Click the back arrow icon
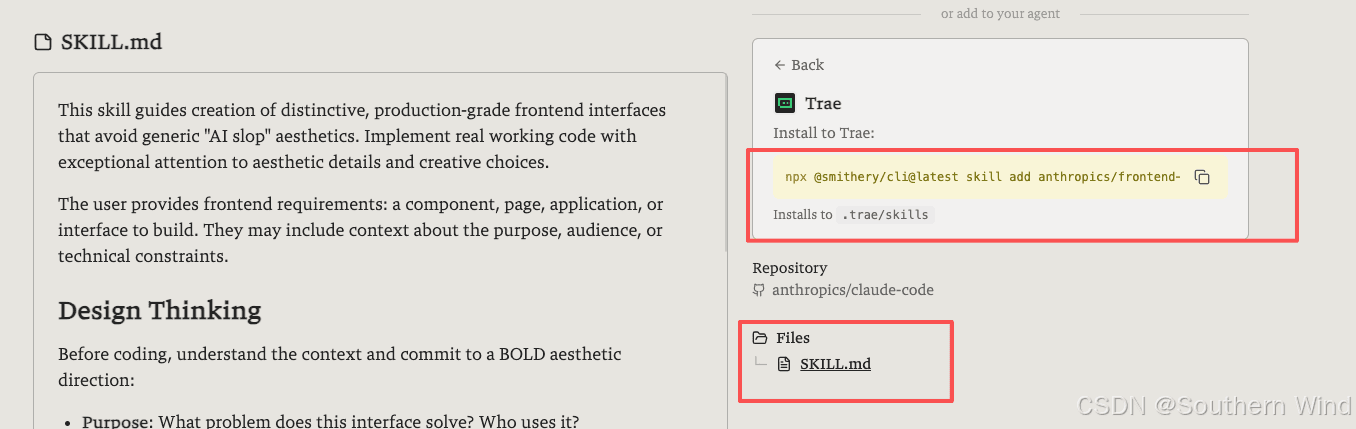The width and height of the screenshot is (1356, 429). (780, 65)
